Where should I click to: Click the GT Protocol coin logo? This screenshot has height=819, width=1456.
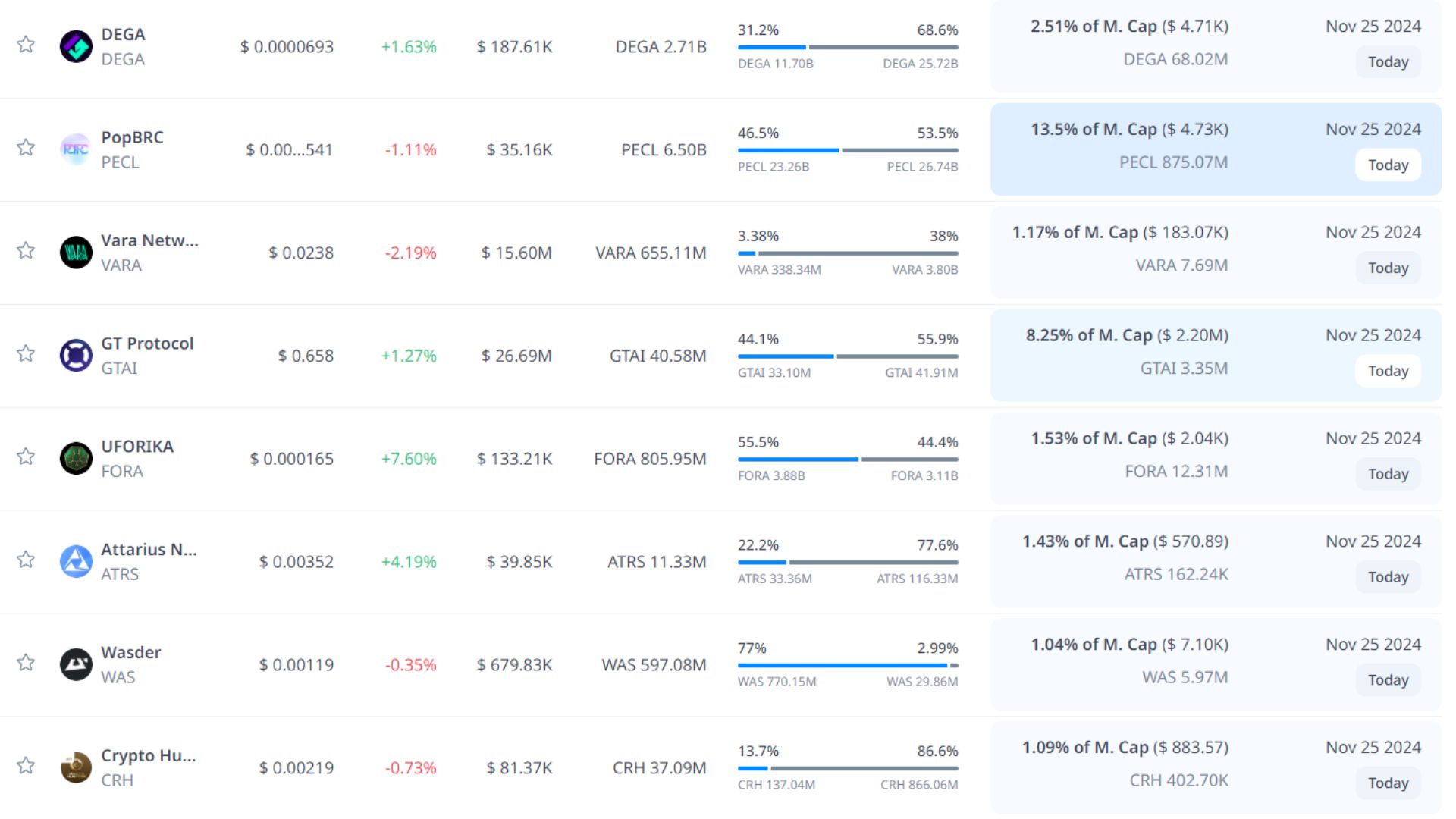pos(76,356)
